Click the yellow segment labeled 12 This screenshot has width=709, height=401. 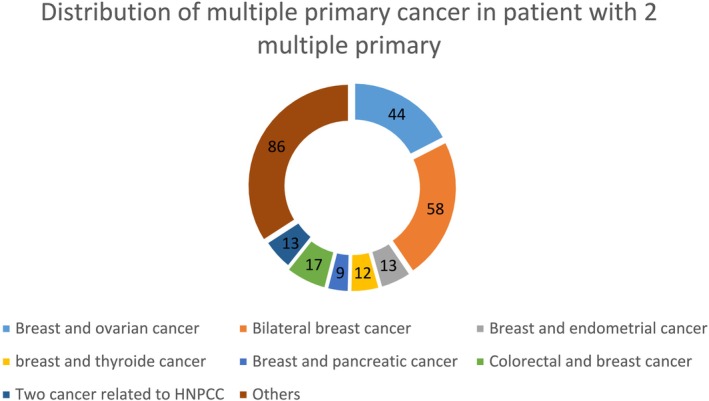(x=365, y=273)
